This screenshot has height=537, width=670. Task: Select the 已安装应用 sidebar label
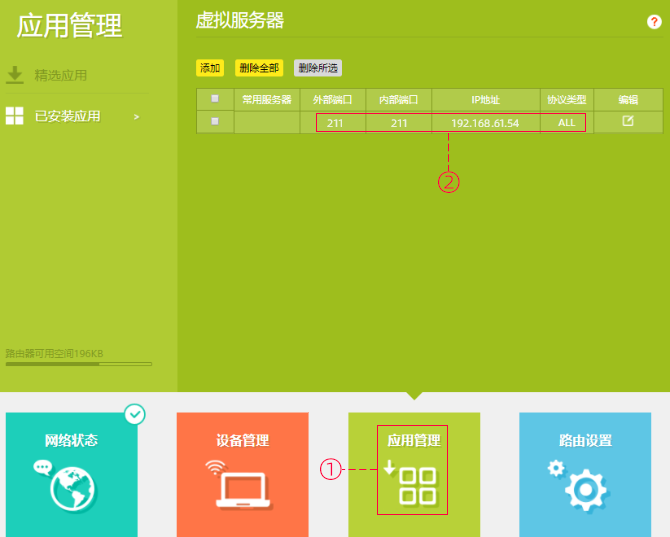pos(68,117)
